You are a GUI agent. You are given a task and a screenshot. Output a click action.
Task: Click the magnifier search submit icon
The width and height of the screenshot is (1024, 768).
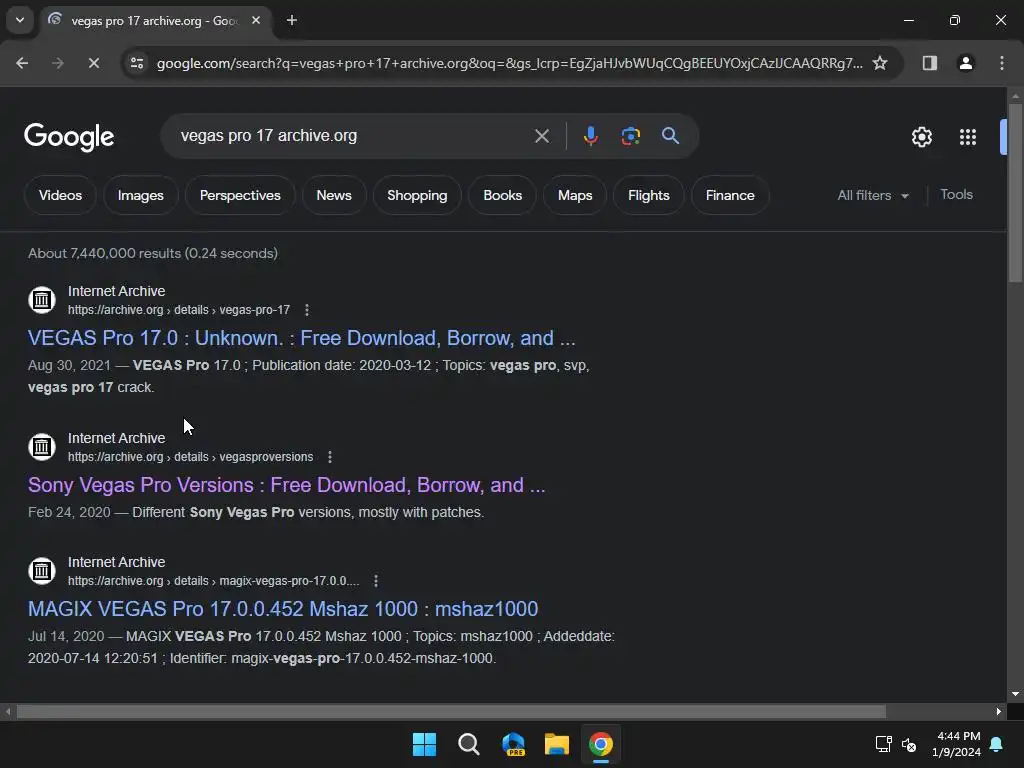[x=670, y=136]
